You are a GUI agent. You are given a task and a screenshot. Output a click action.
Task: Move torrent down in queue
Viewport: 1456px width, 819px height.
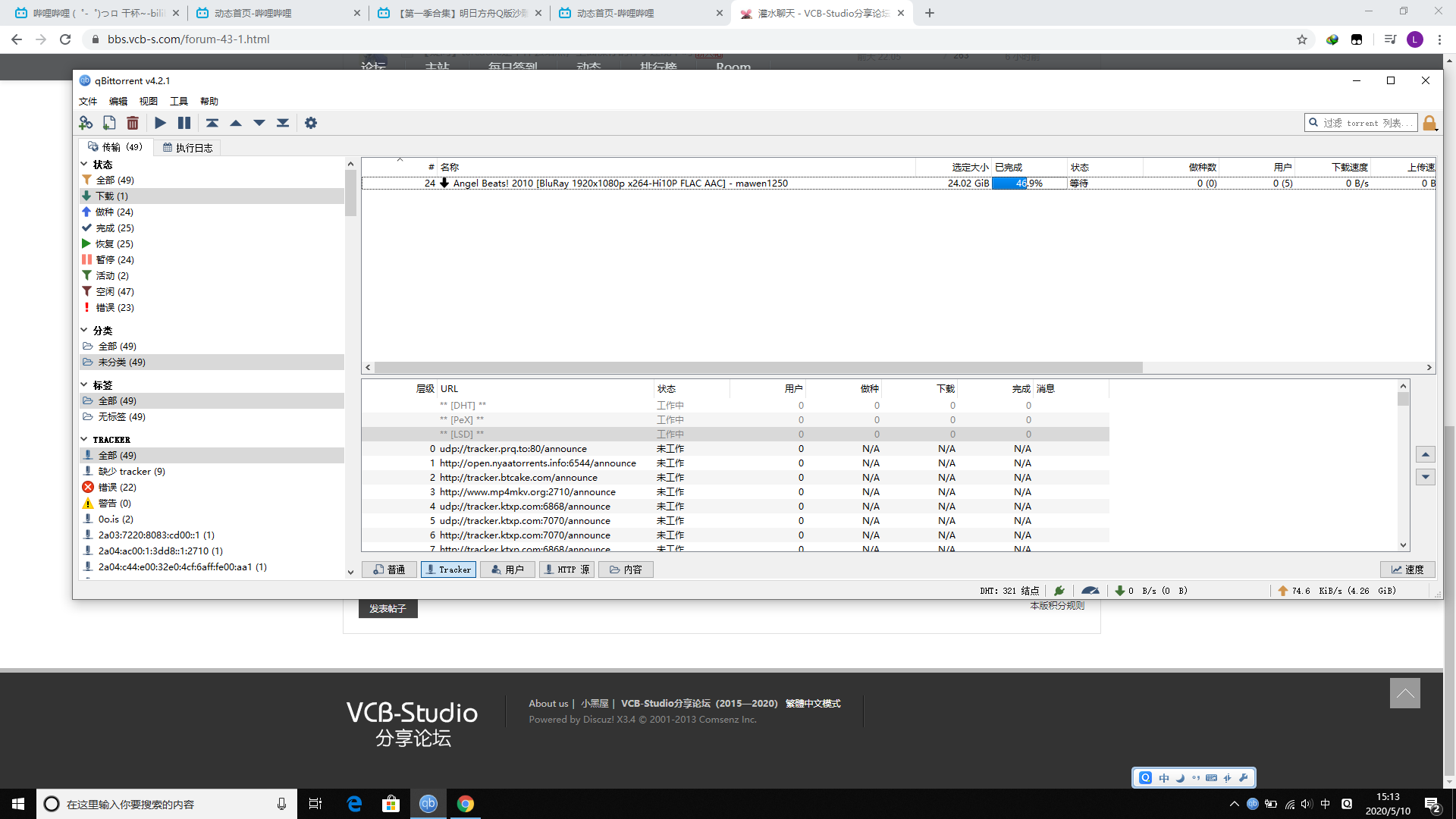coord(259,123)
